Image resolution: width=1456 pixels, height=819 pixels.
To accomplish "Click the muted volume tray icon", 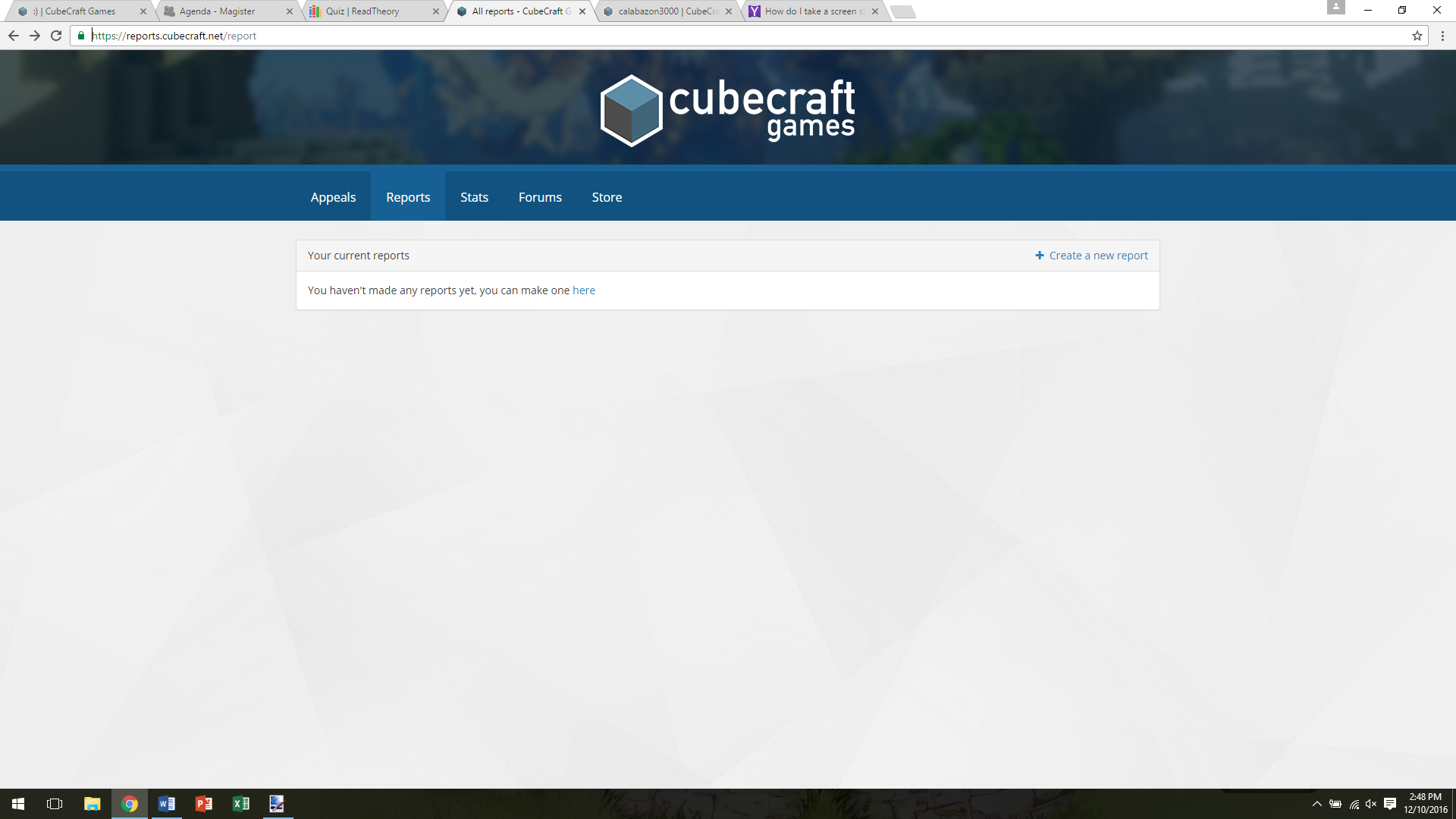I will click(1371, 804).
